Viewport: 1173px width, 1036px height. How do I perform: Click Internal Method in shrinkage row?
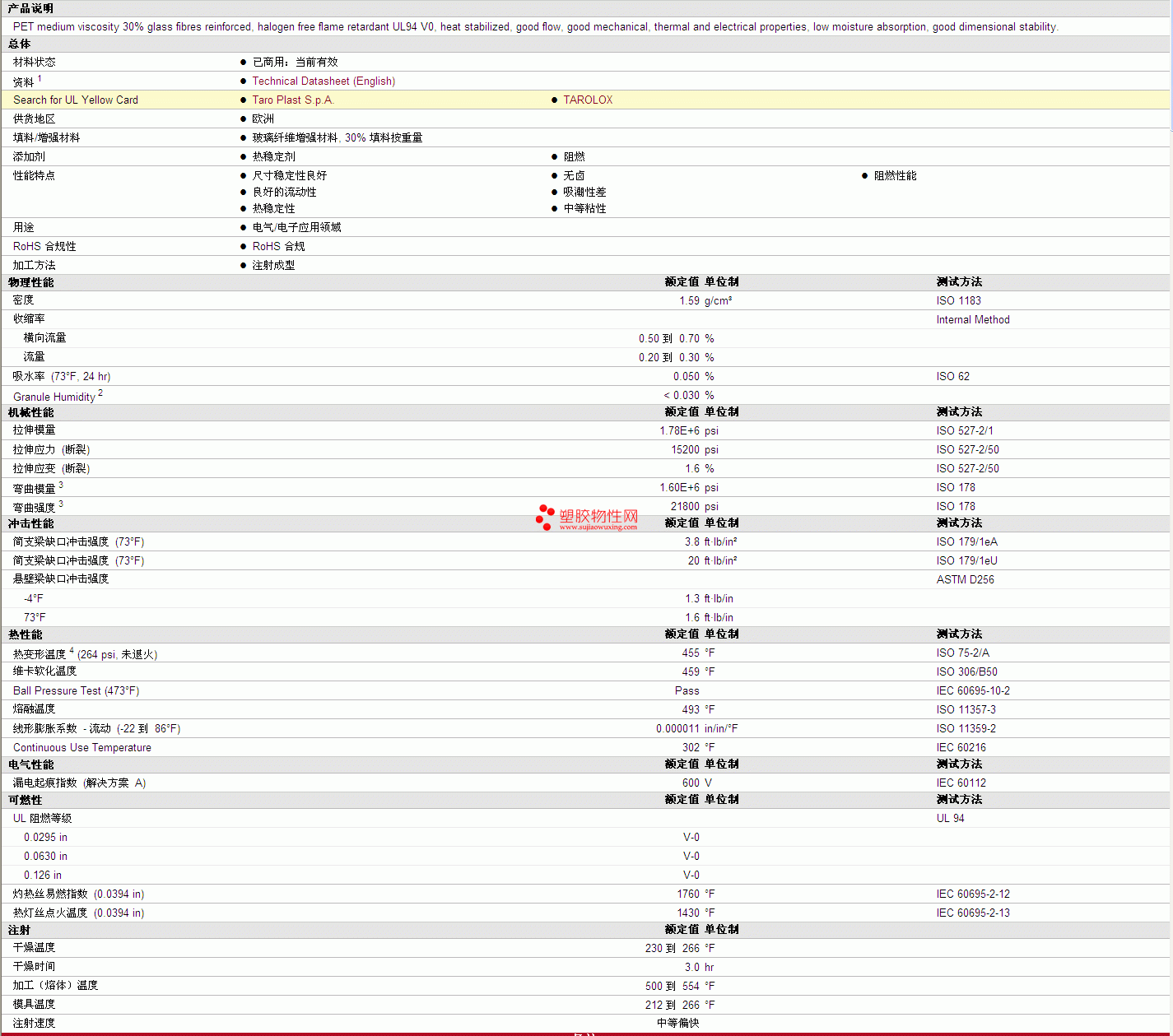(x=972, y=319)
